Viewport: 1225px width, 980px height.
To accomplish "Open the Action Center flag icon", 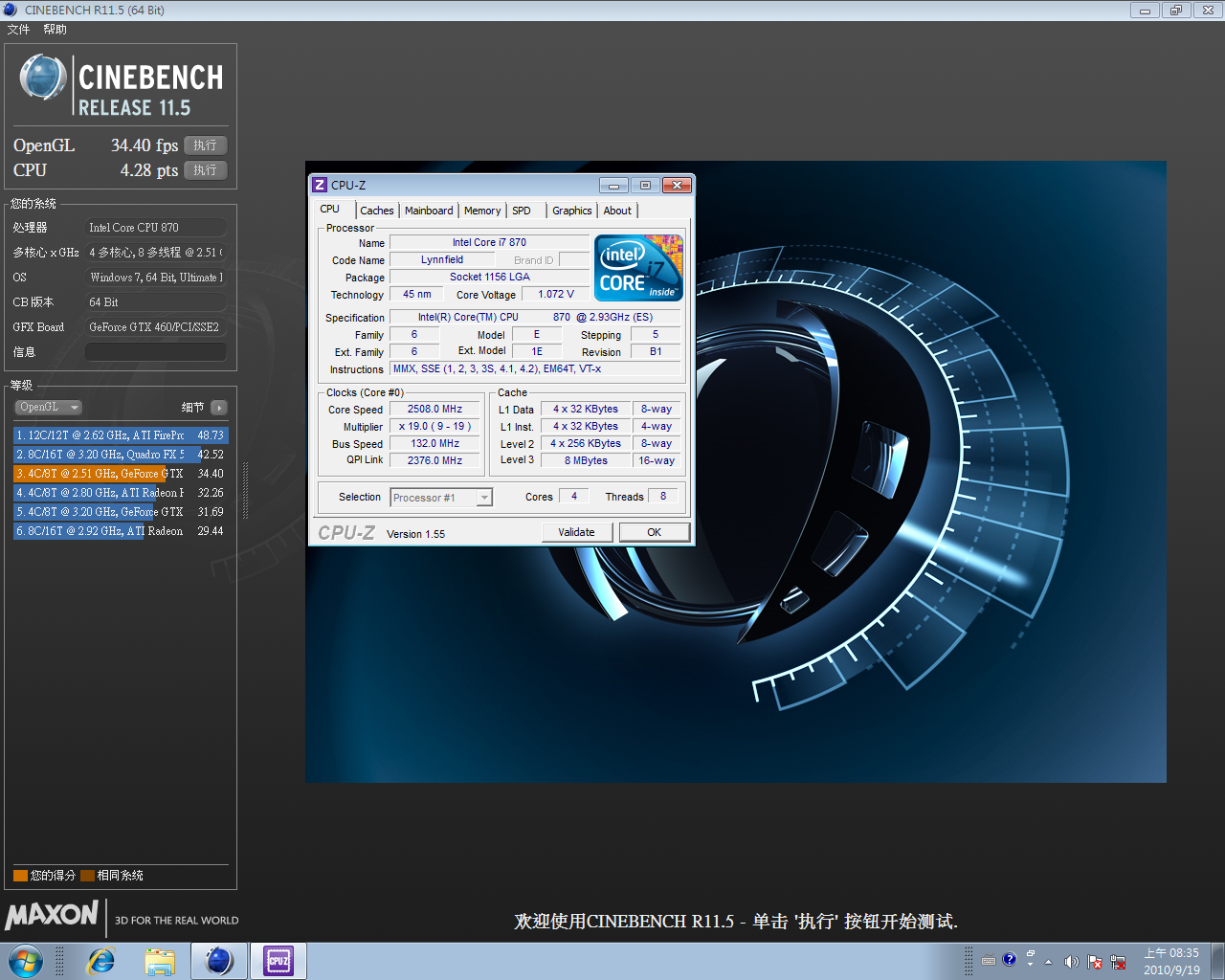I will 1095,962.
